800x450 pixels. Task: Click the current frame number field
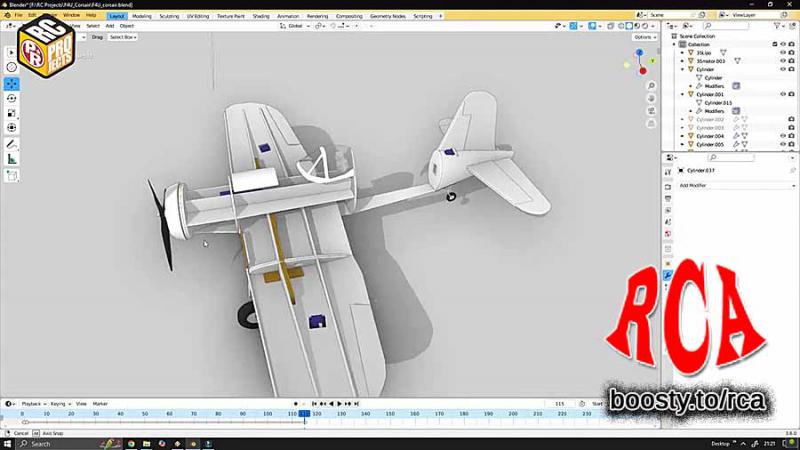[560, 404]
